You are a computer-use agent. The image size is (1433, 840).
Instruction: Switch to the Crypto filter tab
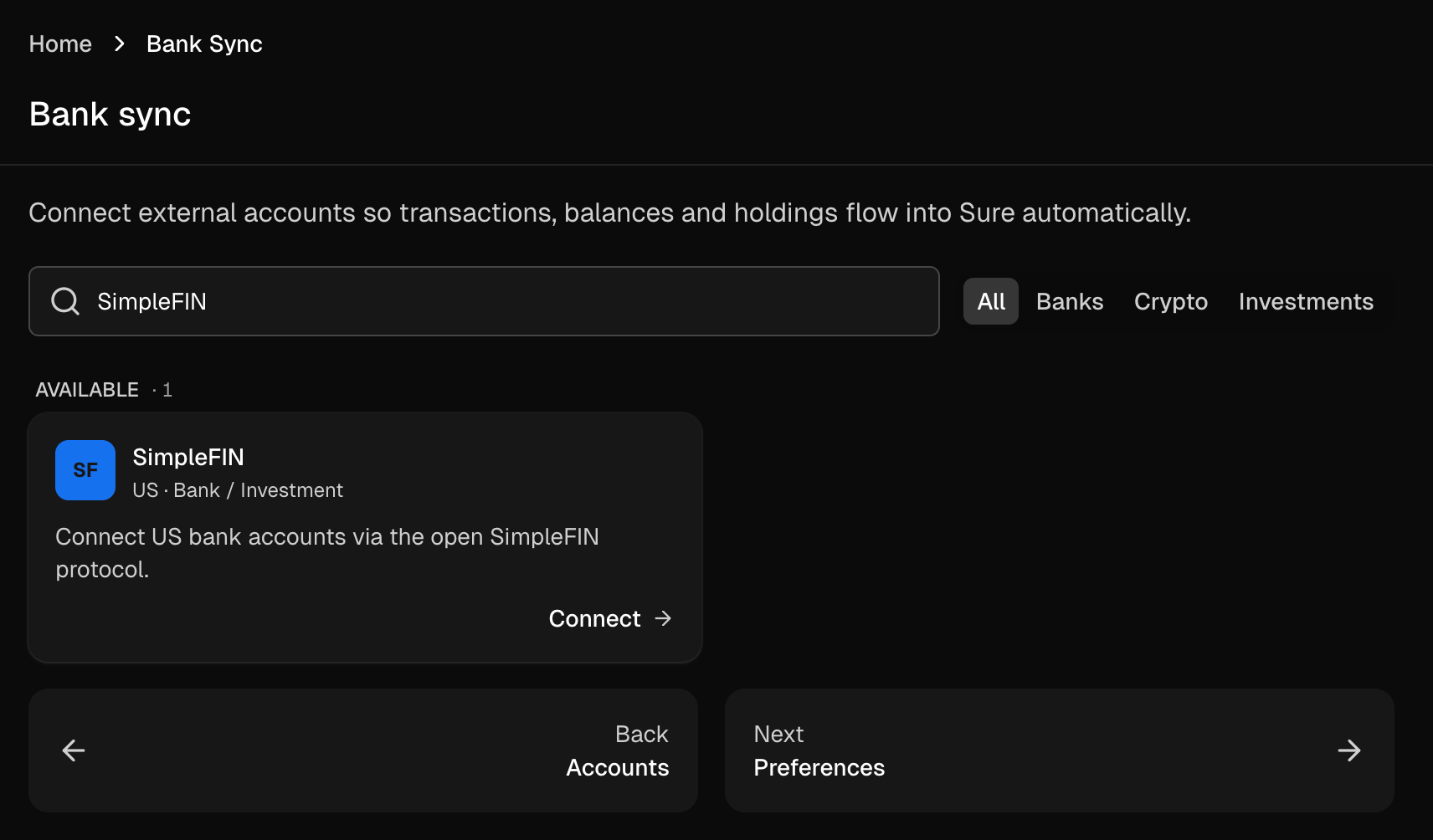(1171, 301)
